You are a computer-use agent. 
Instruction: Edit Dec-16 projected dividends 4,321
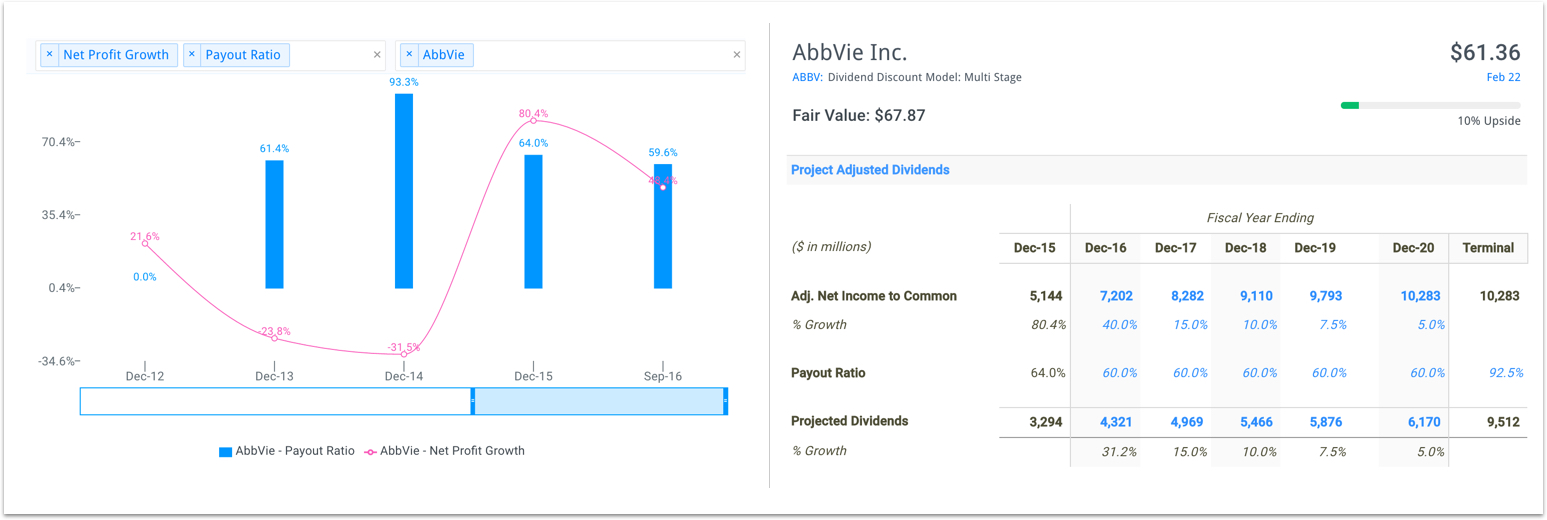point(1115,422)
